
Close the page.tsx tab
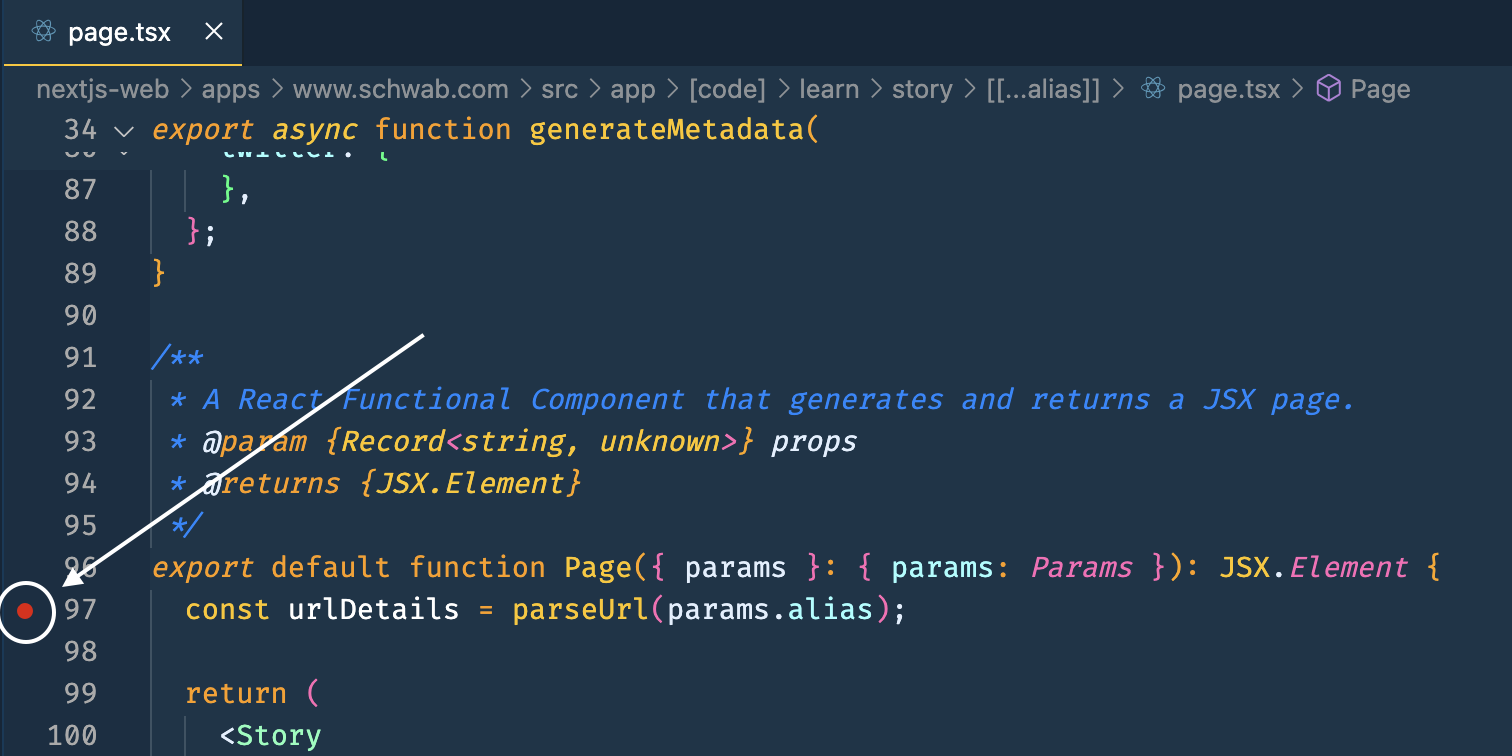213,31
